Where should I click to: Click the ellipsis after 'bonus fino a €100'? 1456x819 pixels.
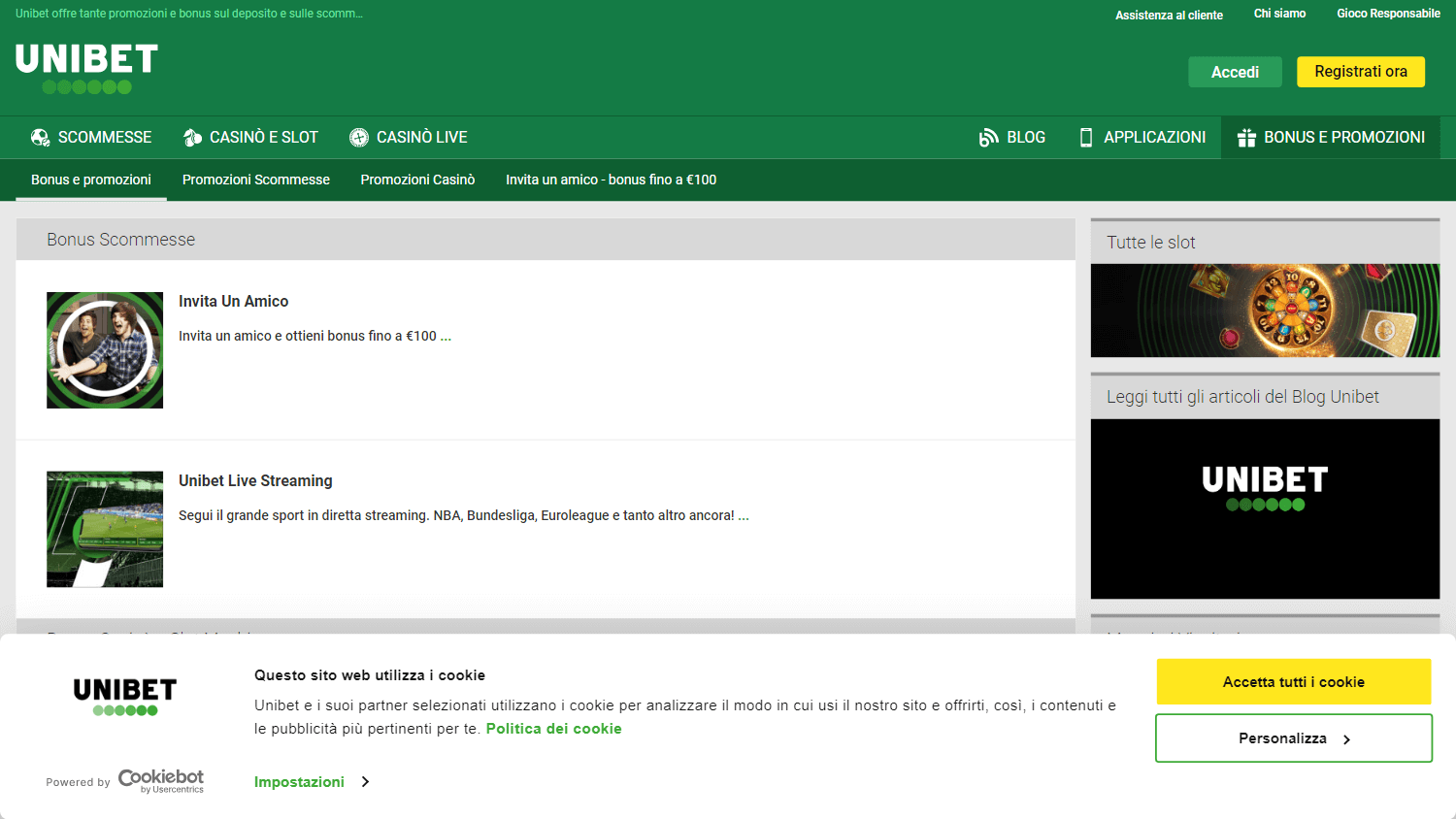click(446, 336)
